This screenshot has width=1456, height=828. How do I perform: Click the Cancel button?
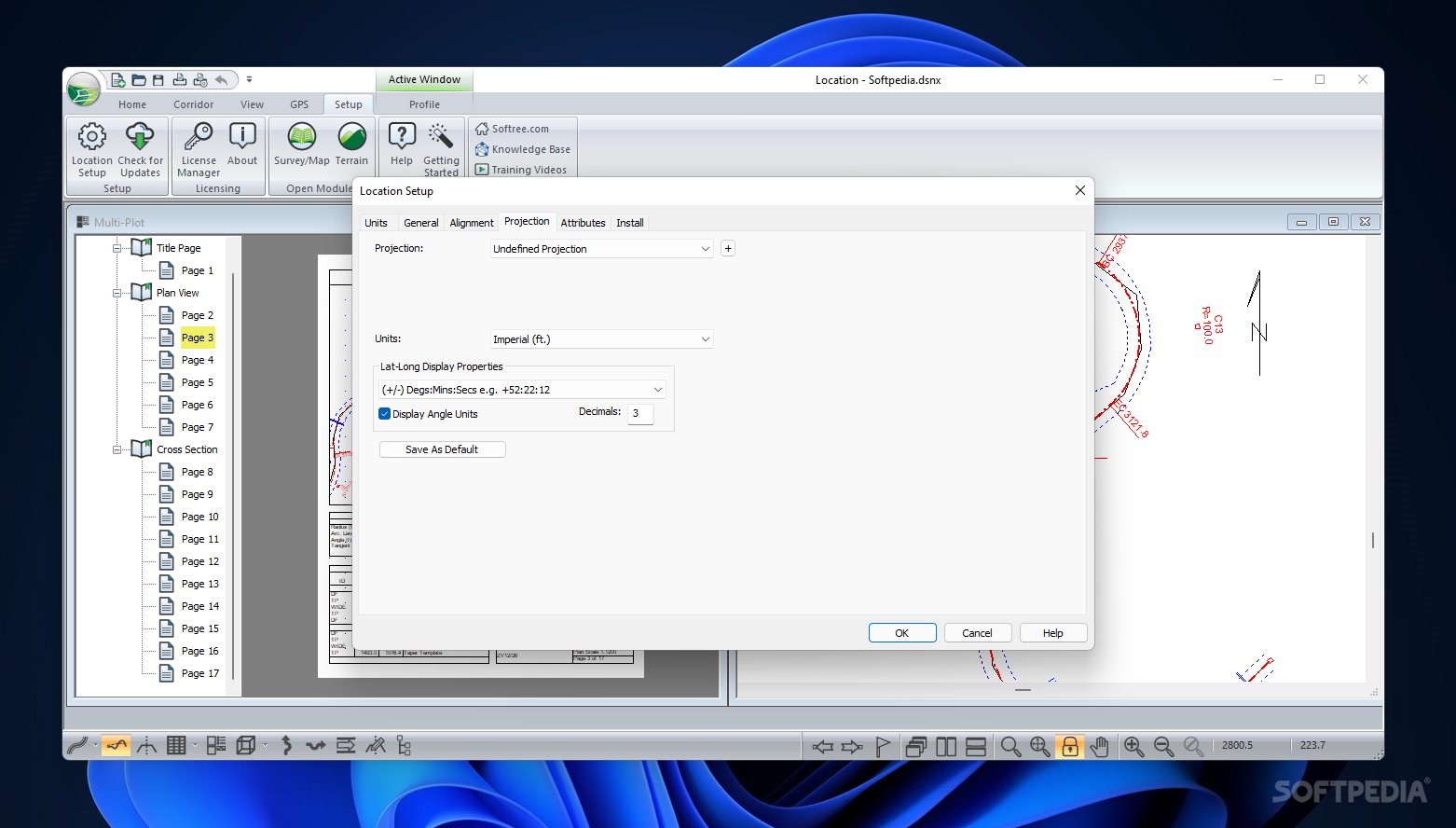pyautogui.click(x=977, y=633)
